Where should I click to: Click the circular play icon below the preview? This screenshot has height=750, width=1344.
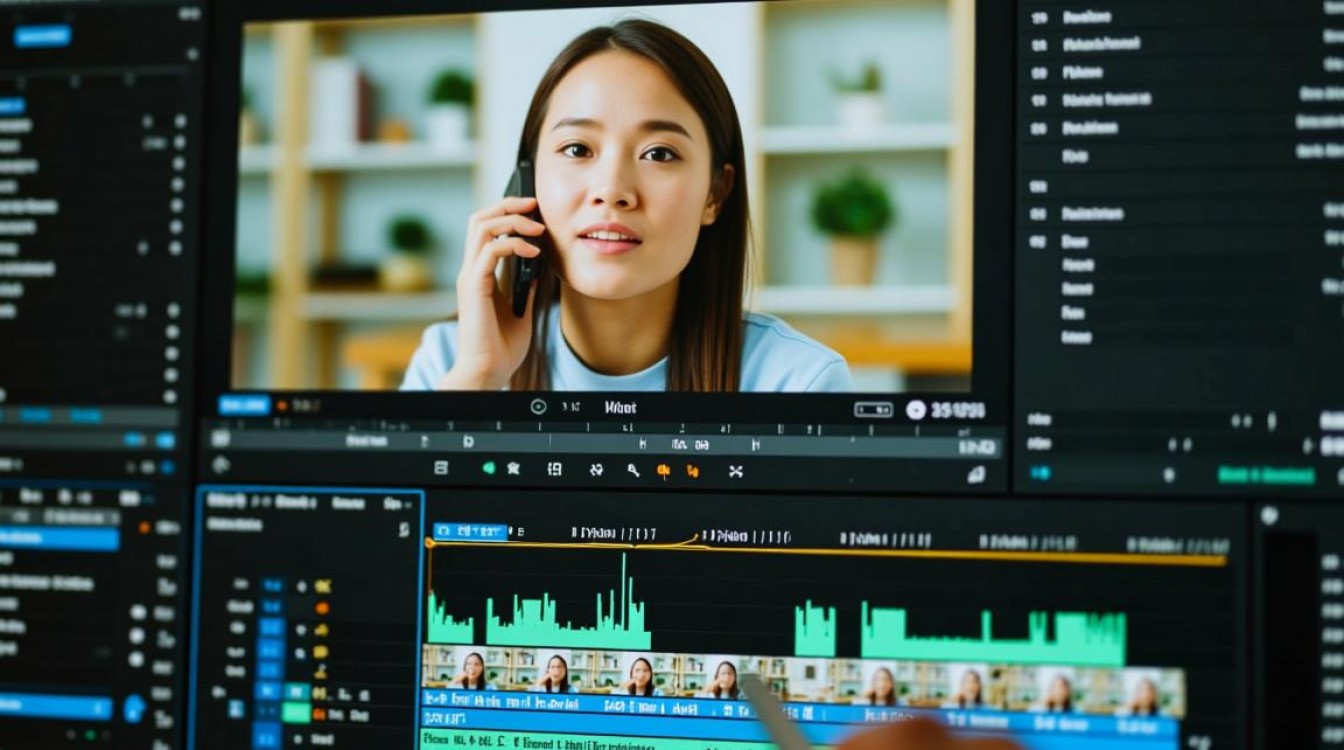[x=538, y=407]
